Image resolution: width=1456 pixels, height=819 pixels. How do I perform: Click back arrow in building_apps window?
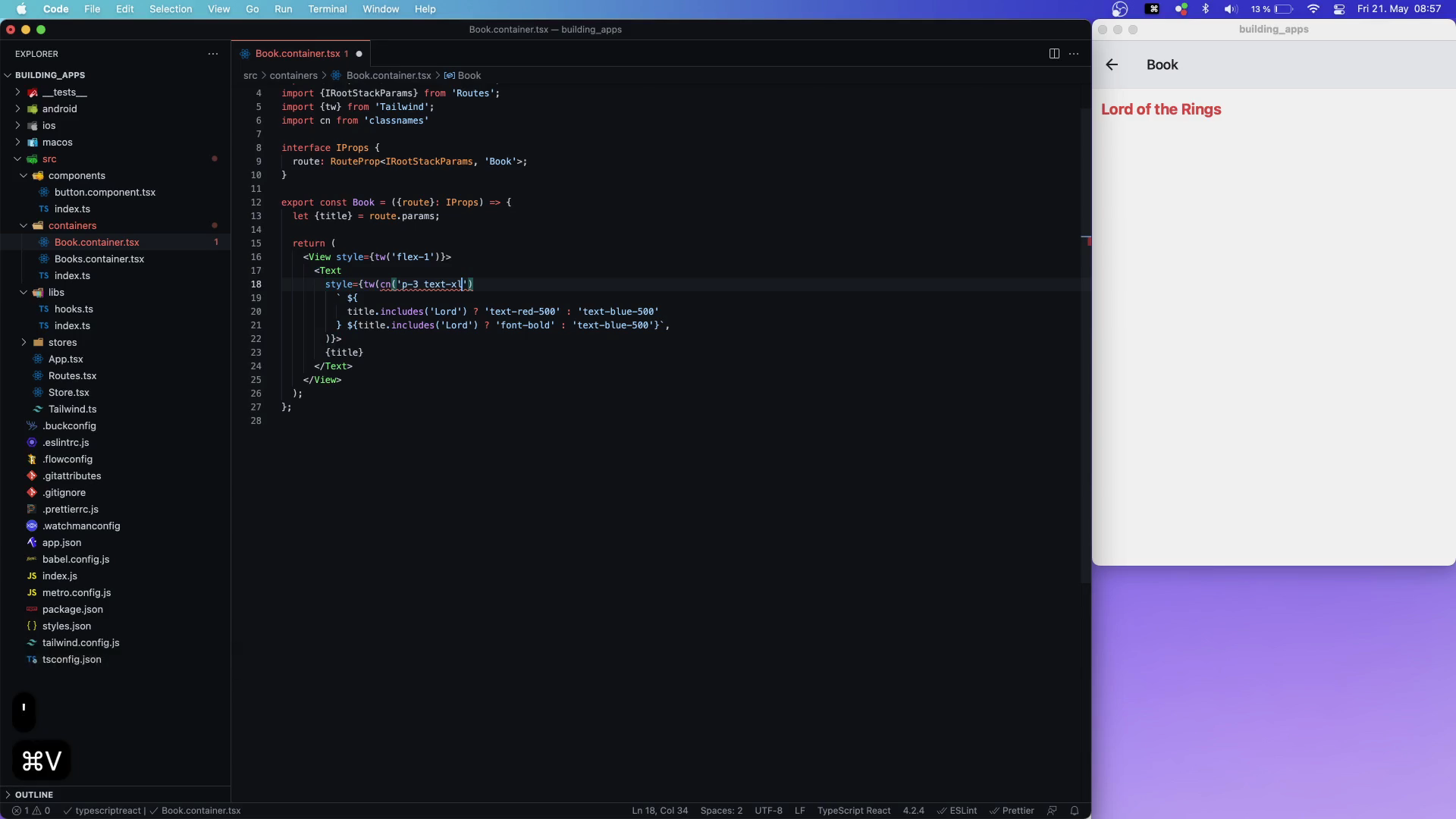point(1112,65)
